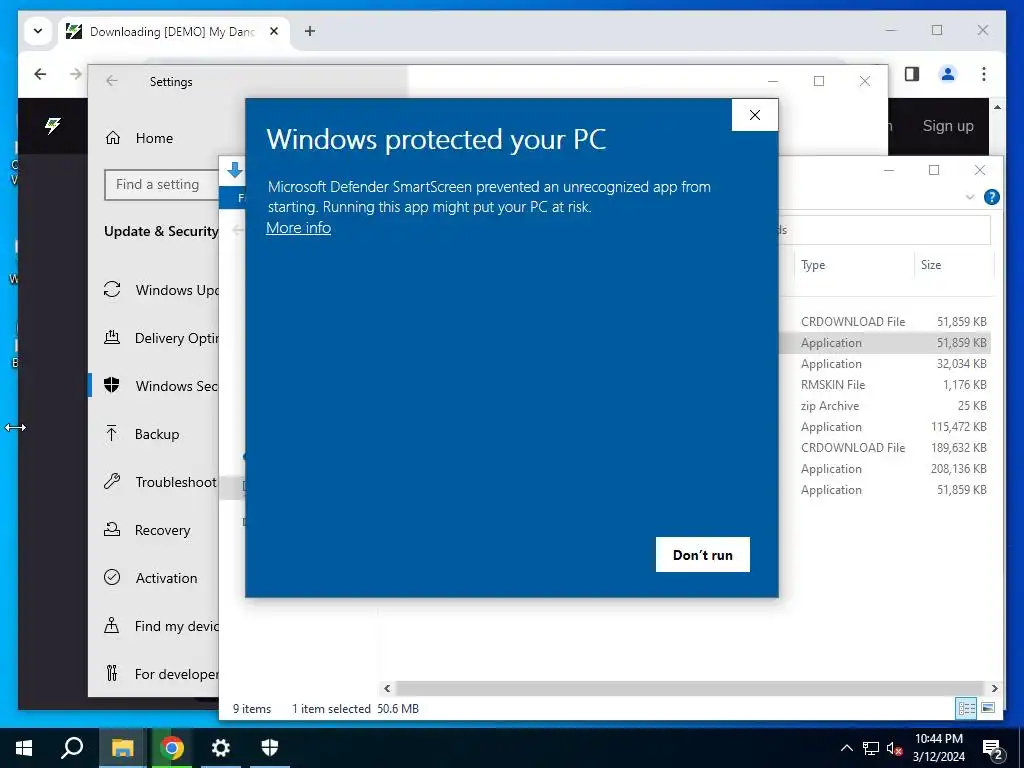Open File Explorer help
Image resolution: width=1024 pixels, height=768 pixels.
(x=991, y=197)
